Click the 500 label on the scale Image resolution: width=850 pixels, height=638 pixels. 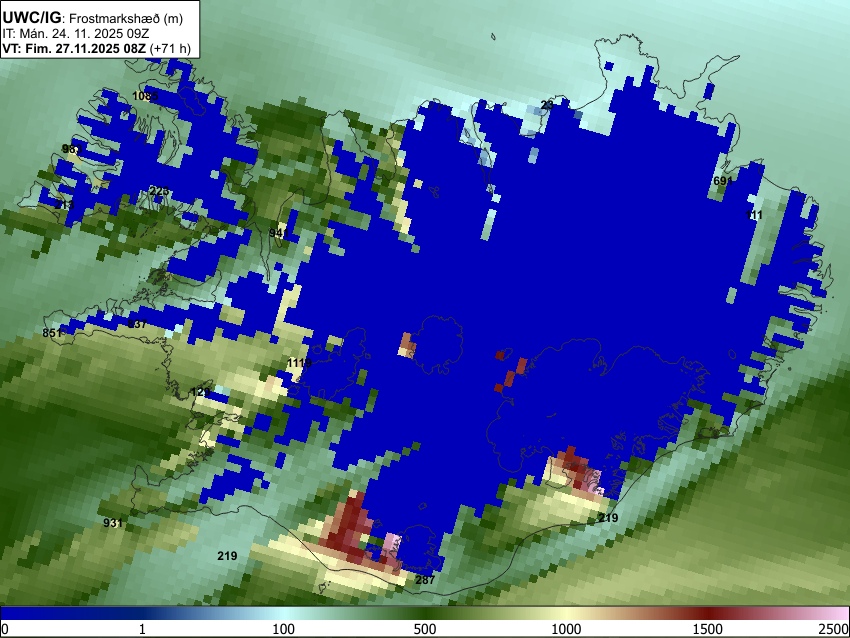tap(424, 629)
